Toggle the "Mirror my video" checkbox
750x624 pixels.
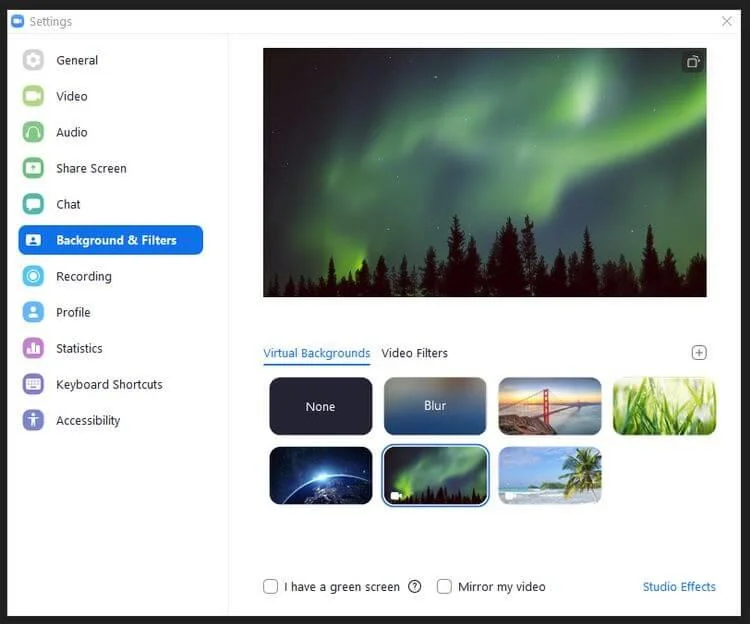[x=444, y=586]
